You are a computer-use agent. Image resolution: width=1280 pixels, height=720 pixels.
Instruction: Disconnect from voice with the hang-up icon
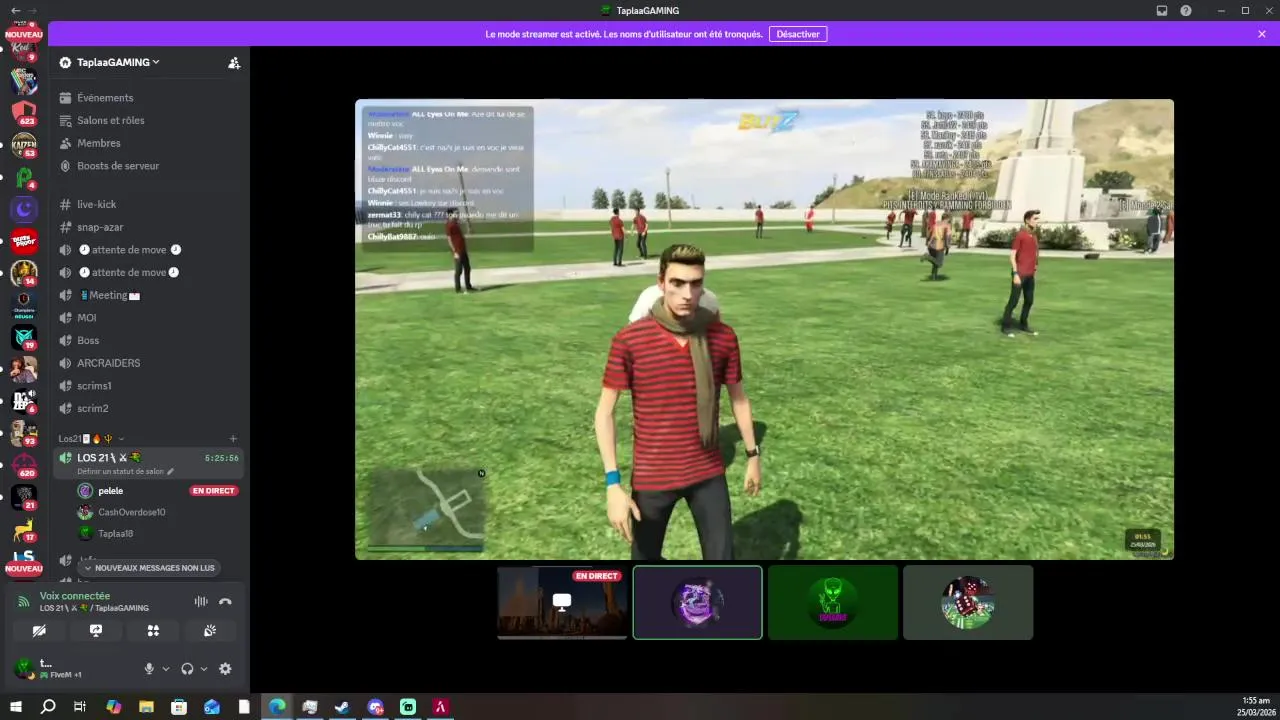[225, 601]
